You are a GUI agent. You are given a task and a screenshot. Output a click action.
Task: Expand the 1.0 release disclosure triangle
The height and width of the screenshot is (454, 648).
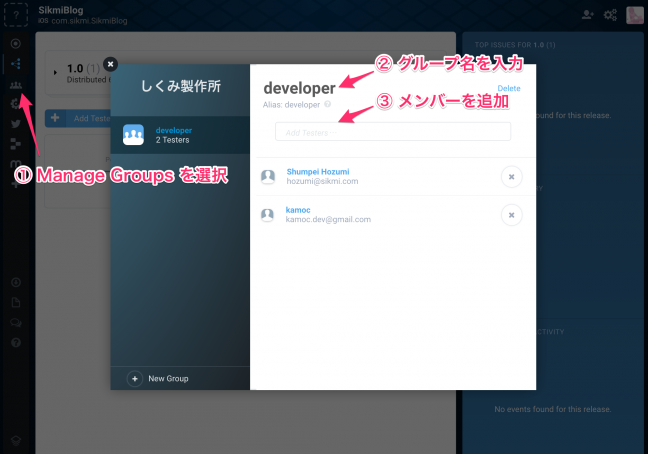pyautogui.click(x=54, y=73)
